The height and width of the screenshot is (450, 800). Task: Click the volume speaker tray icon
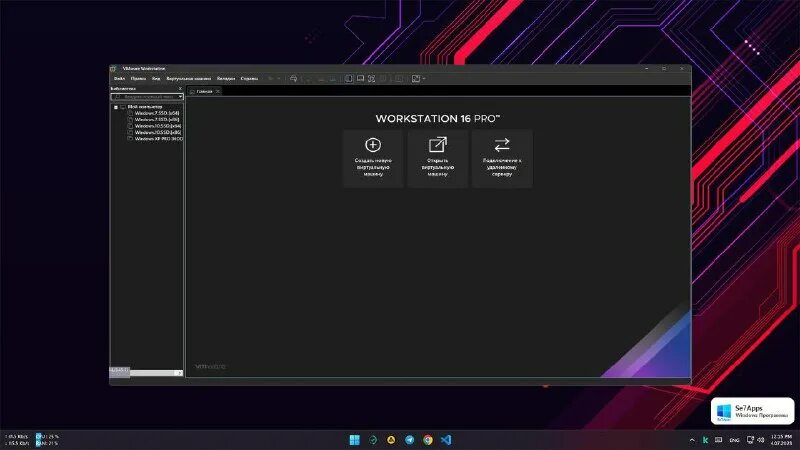point(761,440)
